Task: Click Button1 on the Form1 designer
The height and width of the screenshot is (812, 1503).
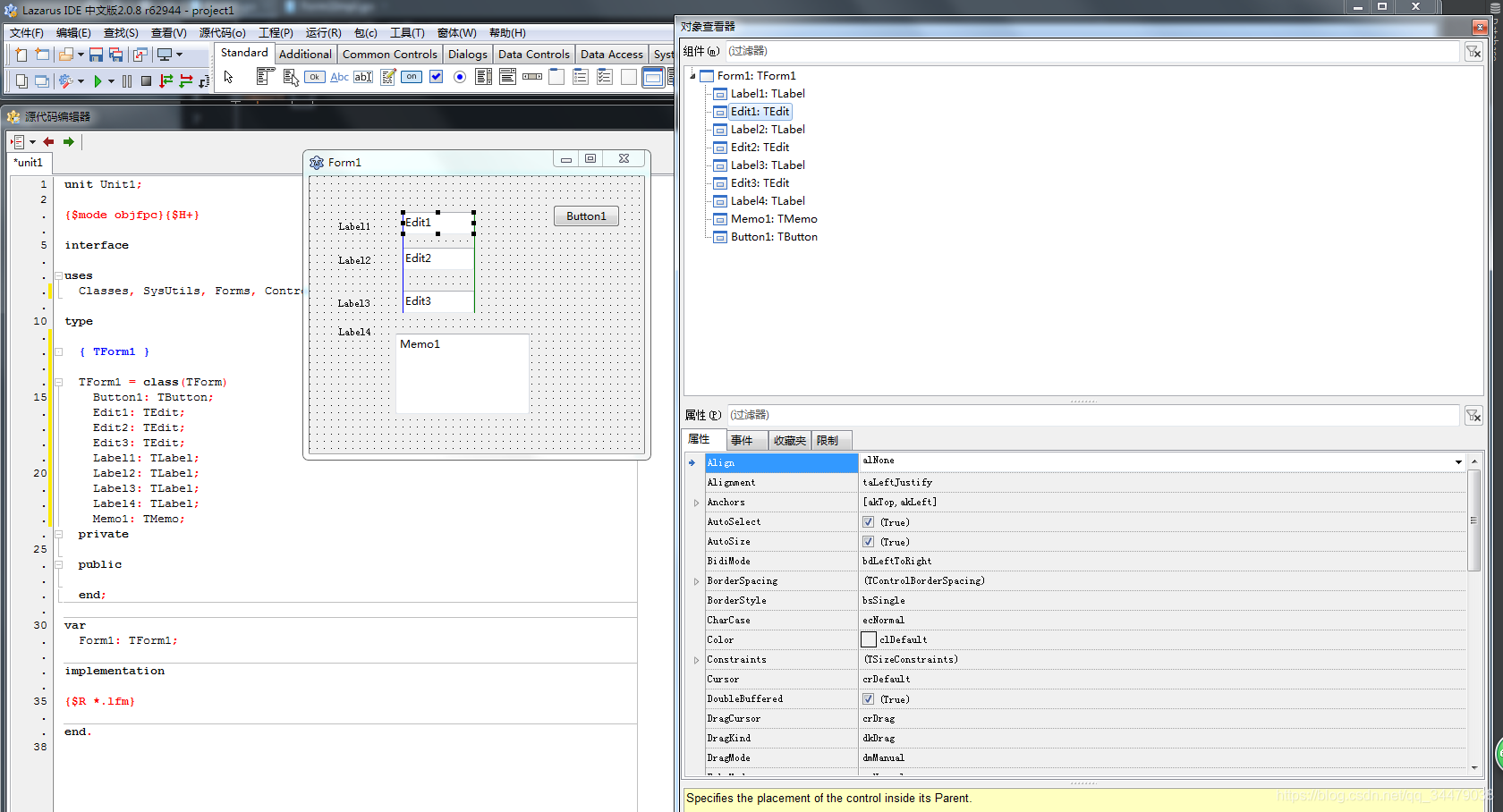Action: pyautogui.click(x=586, y=216)
